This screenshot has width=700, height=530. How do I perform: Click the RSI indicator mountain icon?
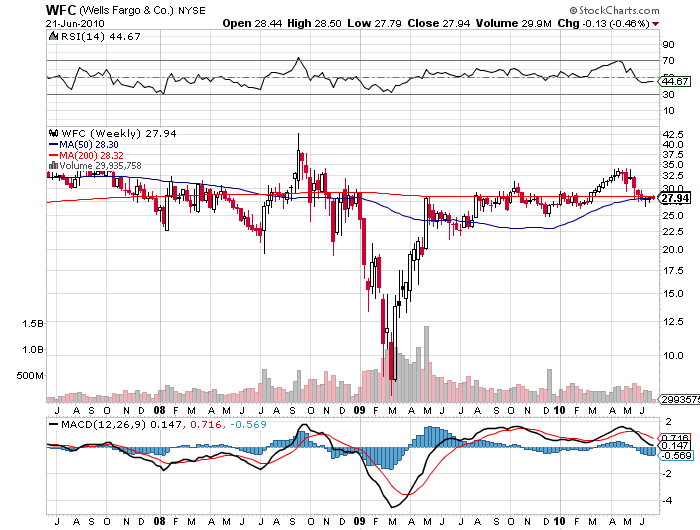point(53,37)
